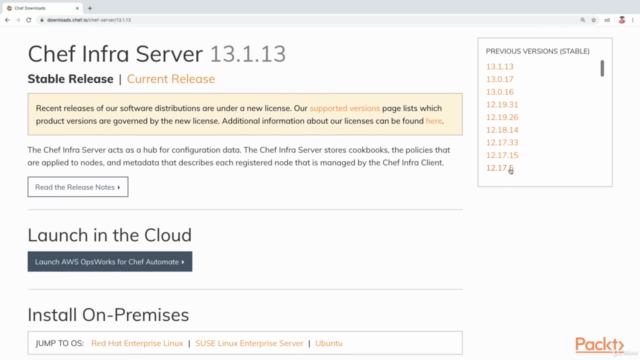The width and height of the screenshot is (640, 360).
Task: Open the supported versions link
Action: pyautogui.click(x=344, y=108)
